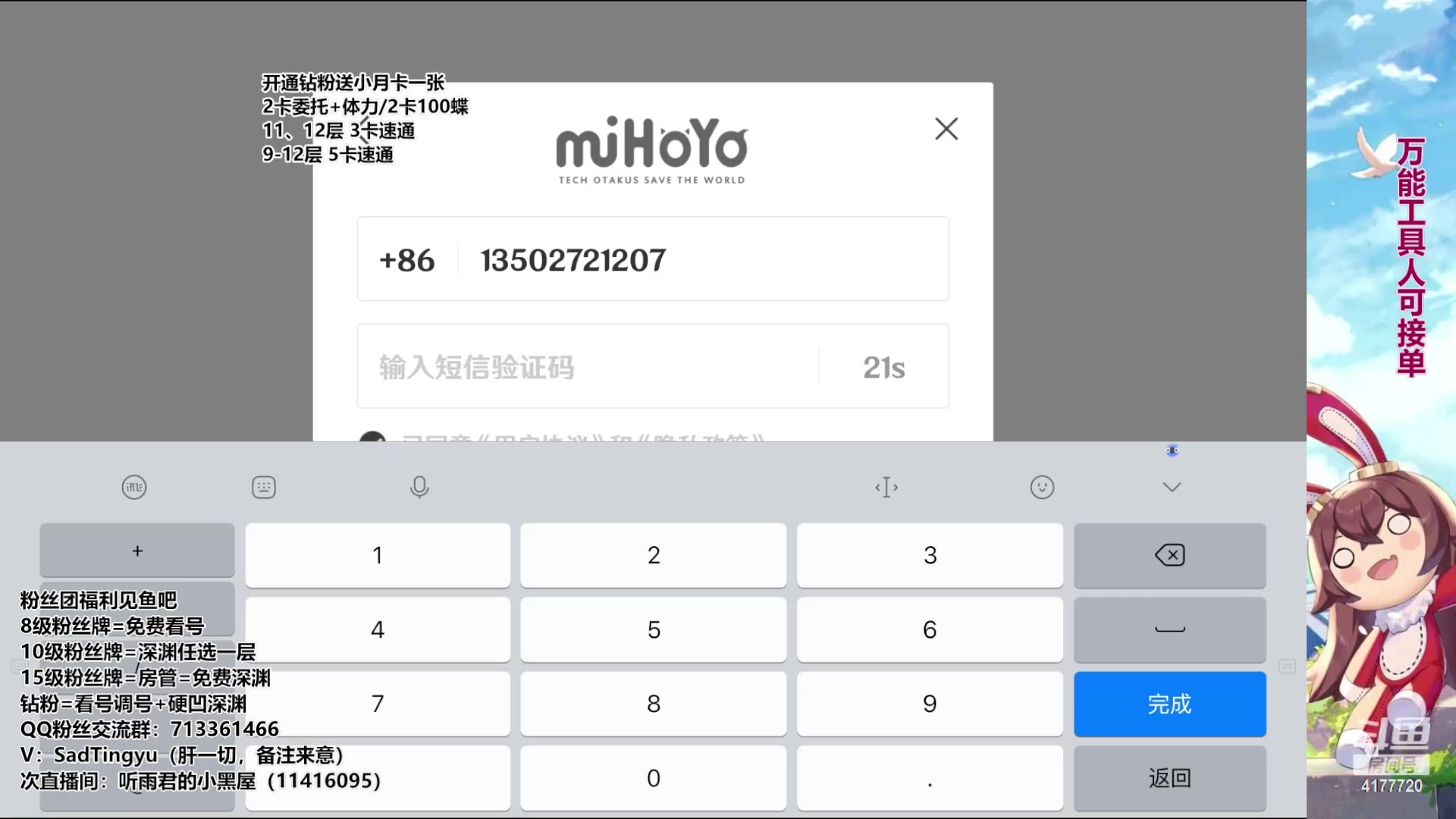Tap the blue 完成 done key
The height and width of the screenshot is (819, 1456).
coord(1170,704)
